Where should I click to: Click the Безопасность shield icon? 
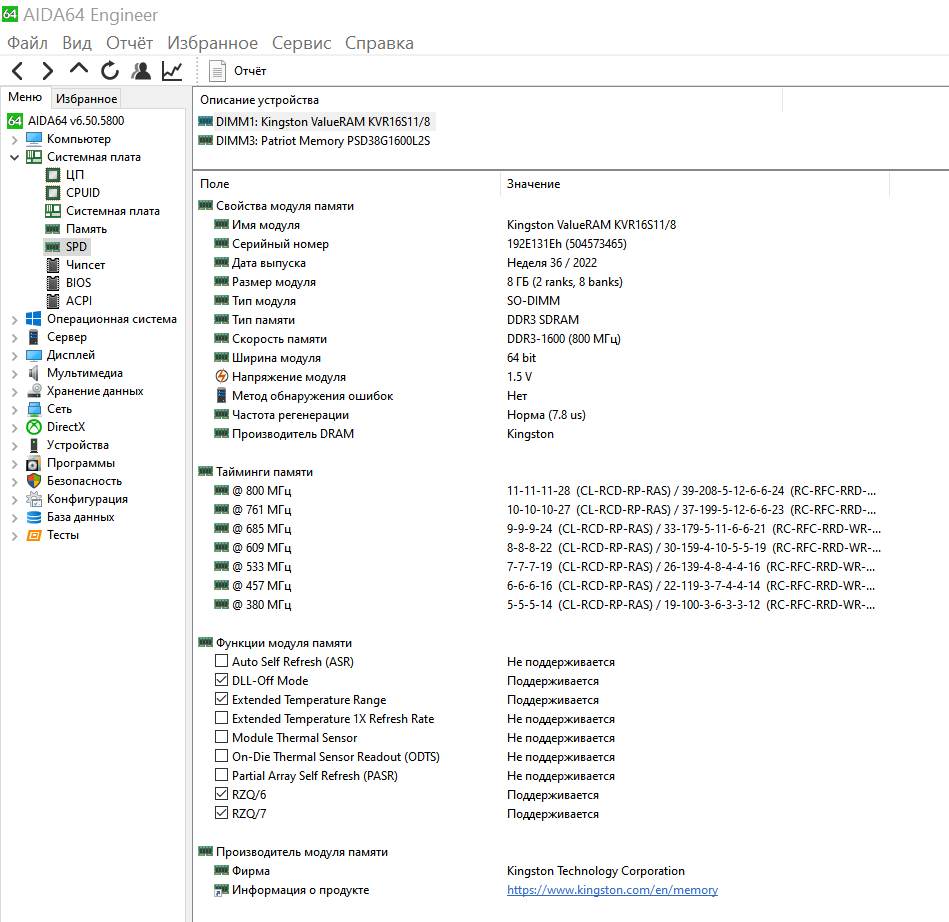[34, 481]
